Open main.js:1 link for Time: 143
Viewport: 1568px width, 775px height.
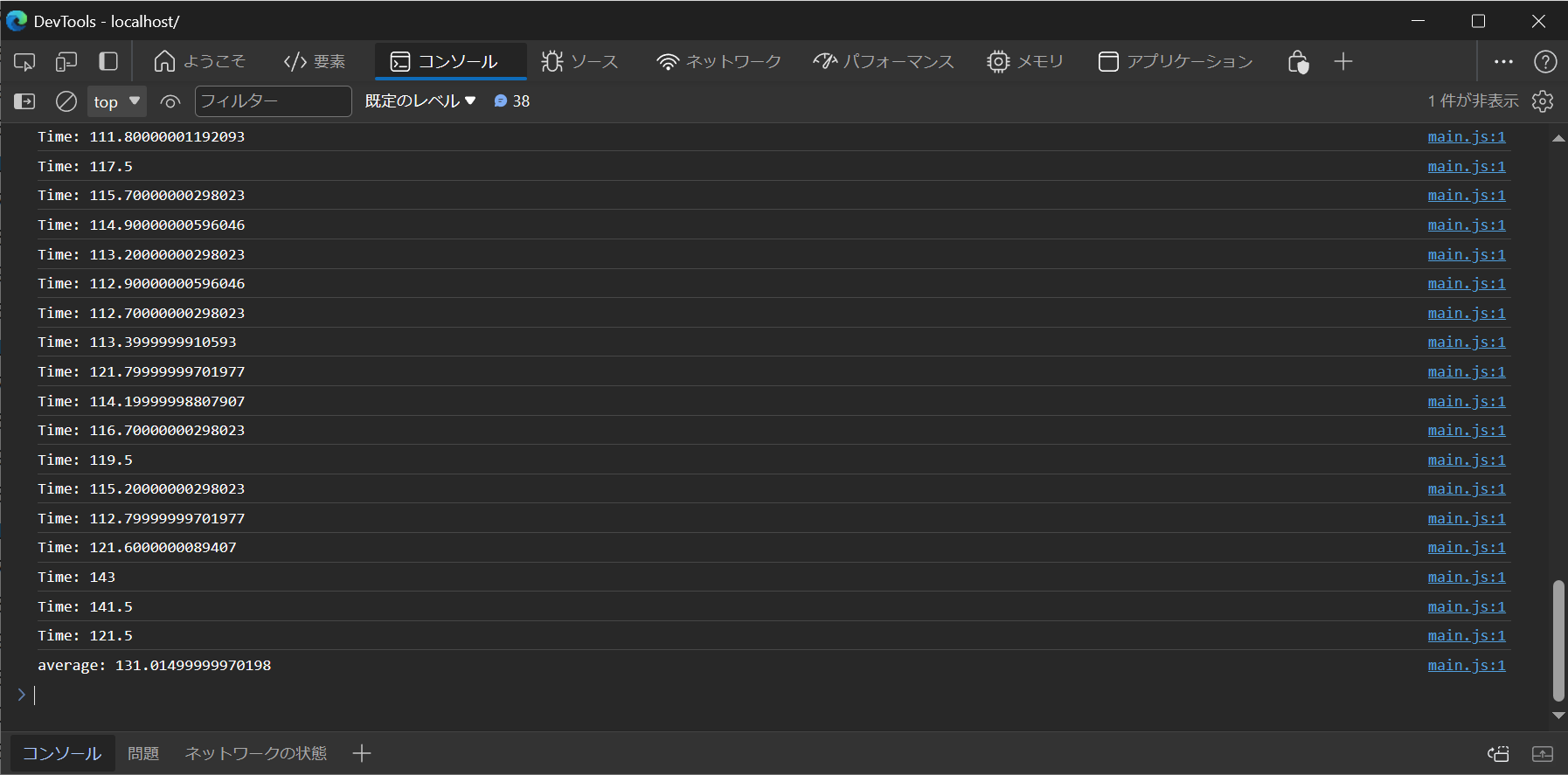point(1467,577)
